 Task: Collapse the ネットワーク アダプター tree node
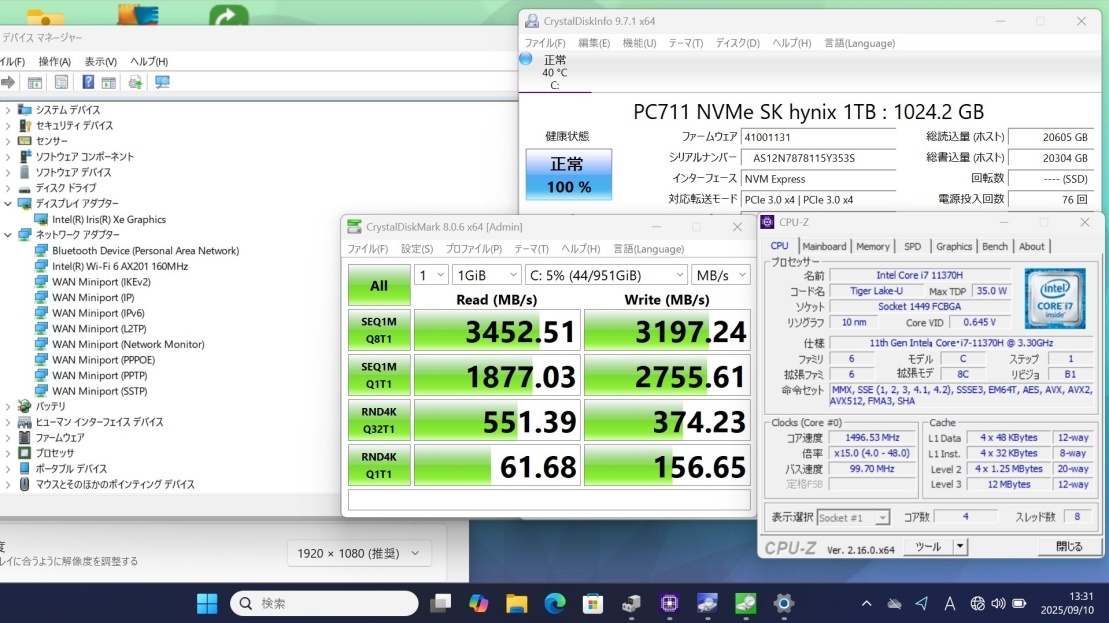9,235
